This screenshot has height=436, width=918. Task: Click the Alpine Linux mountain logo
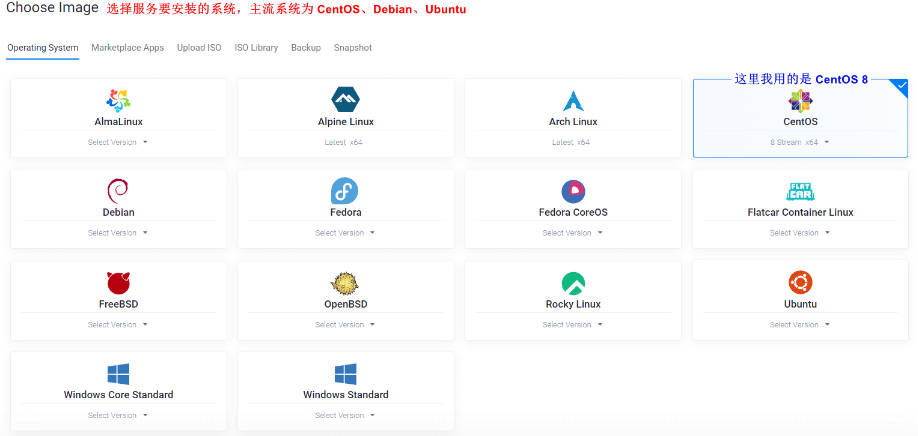(x=345, y=99)
